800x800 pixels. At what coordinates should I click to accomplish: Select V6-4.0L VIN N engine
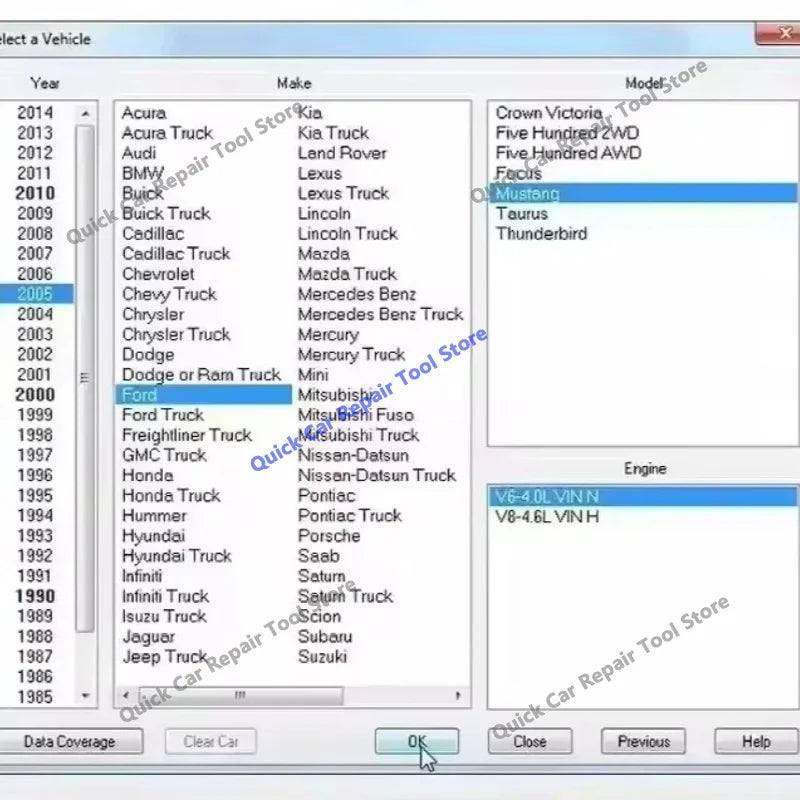(x=643, y=496)
